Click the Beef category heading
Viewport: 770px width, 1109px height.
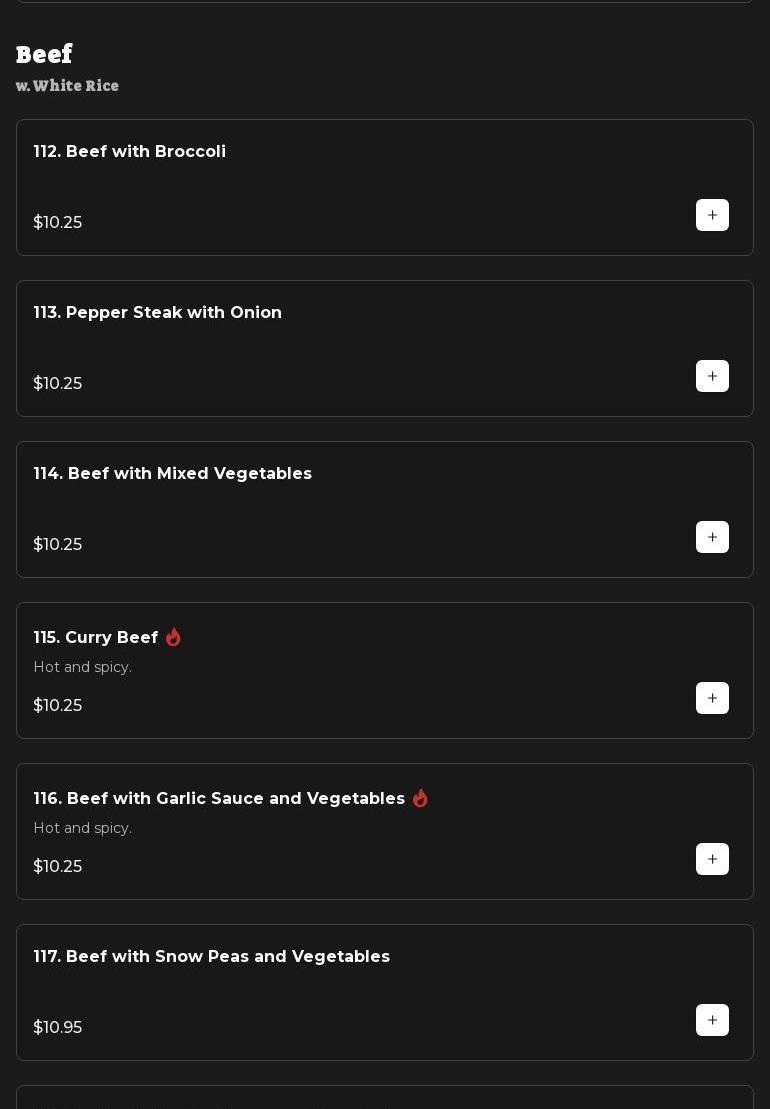[44, 54]
